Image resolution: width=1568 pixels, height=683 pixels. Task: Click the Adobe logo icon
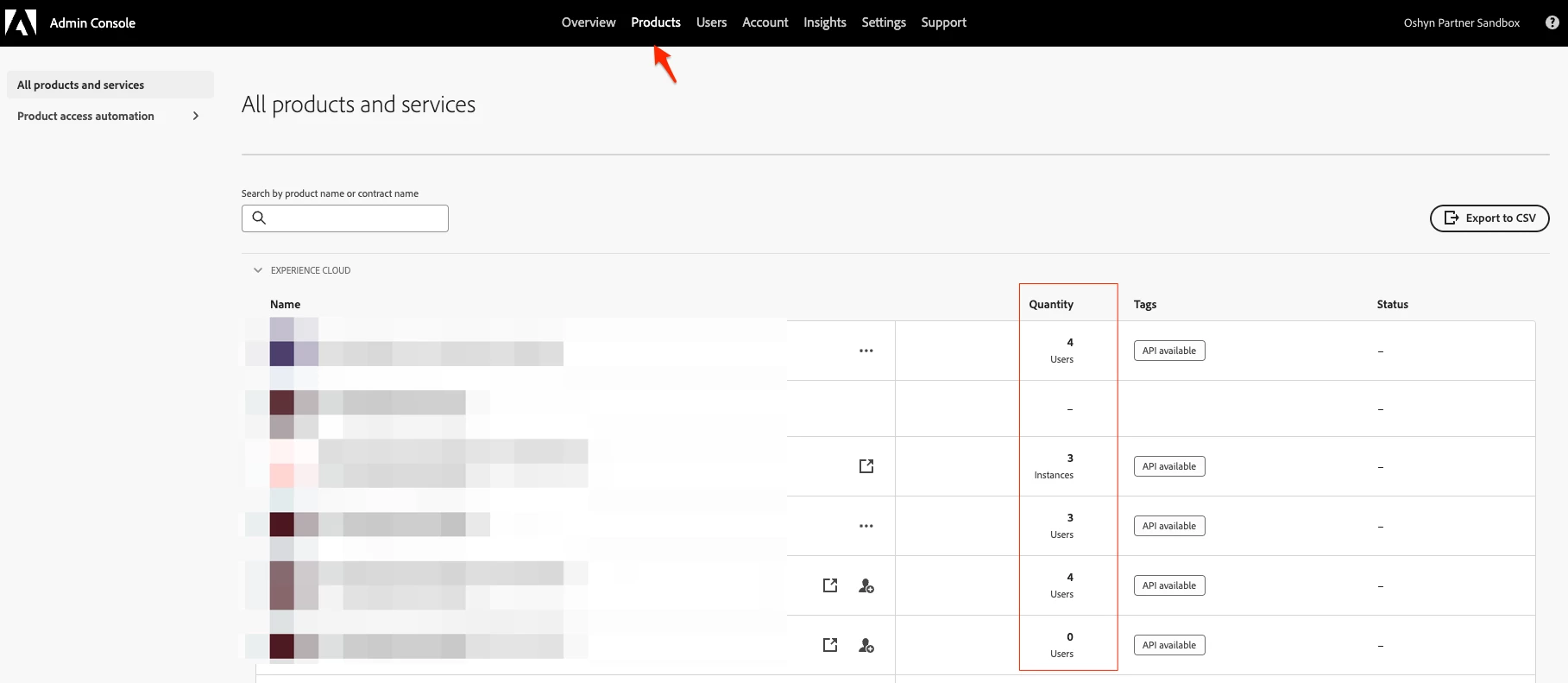(x=21, y=22)
